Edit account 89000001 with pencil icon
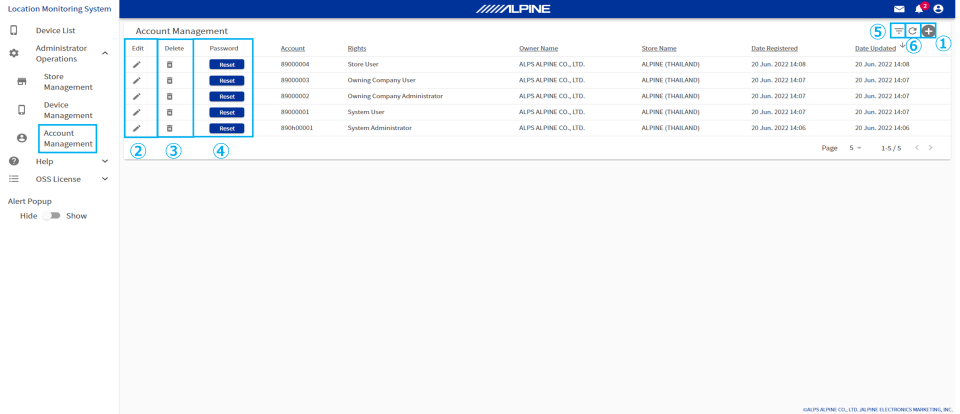 pos(137,112)
